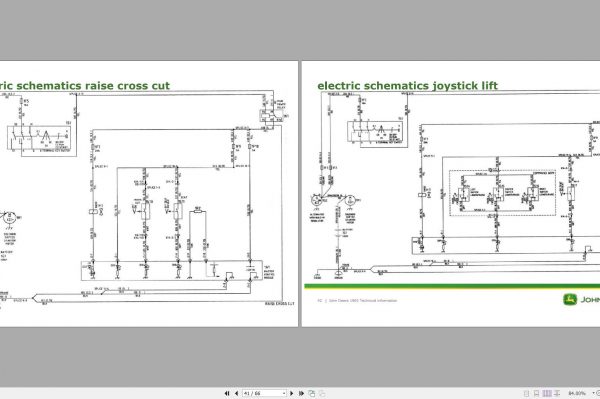Click the John Deere Technical Information footer text

pos(362,301)
